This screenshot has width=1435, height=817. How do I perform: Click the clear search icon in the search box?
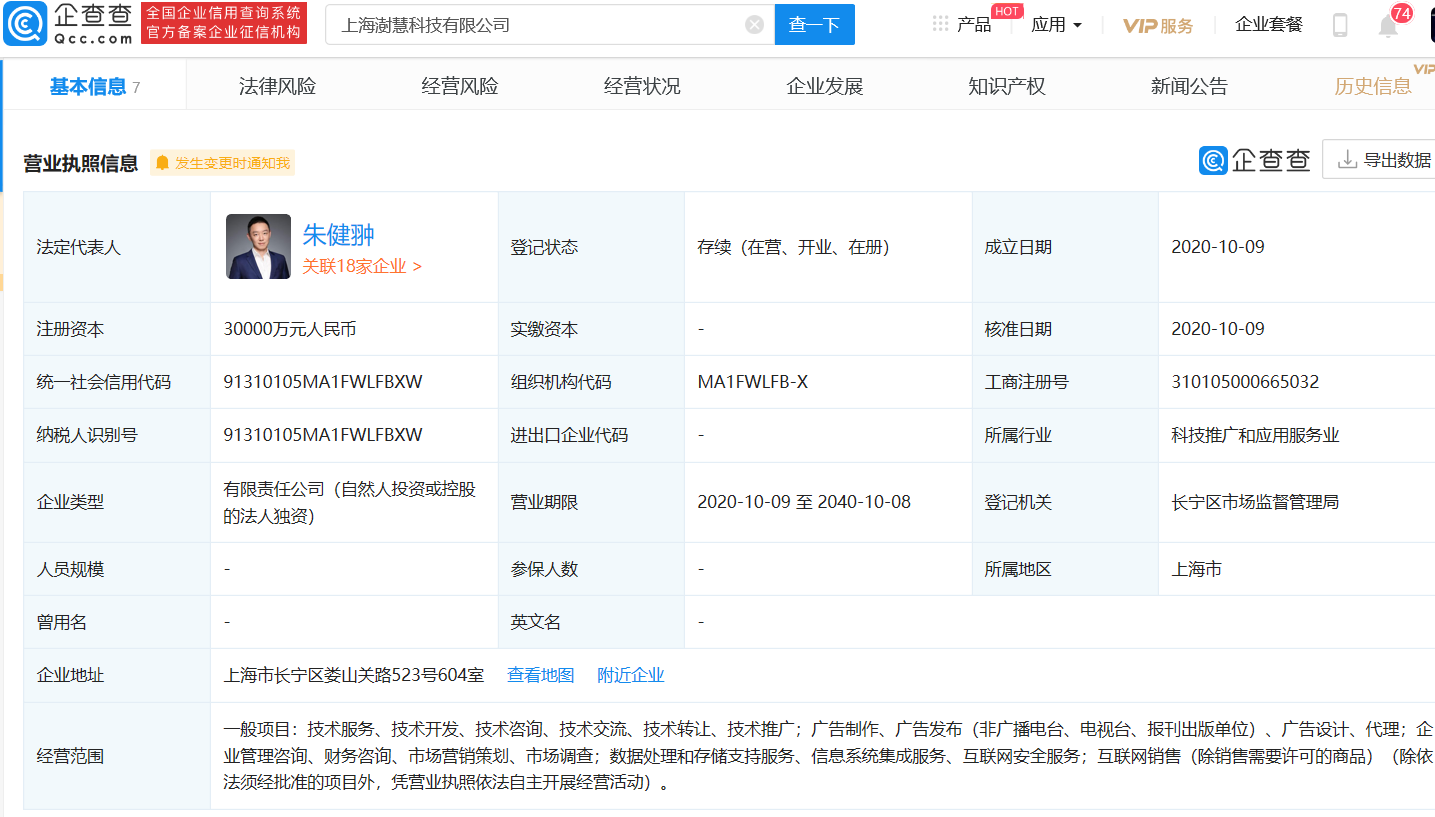[x=754, y=24]
